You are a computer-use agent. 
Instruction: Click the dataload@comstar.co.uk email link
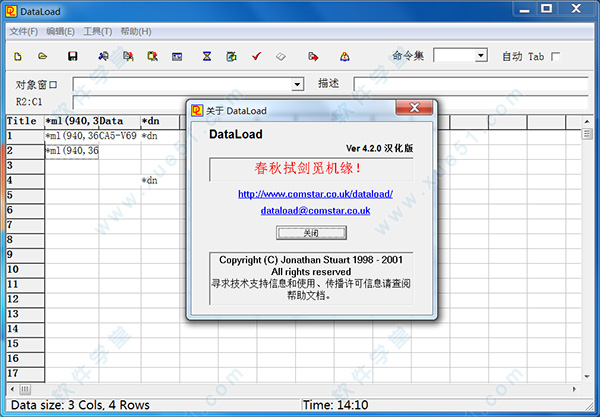(315, 210)
